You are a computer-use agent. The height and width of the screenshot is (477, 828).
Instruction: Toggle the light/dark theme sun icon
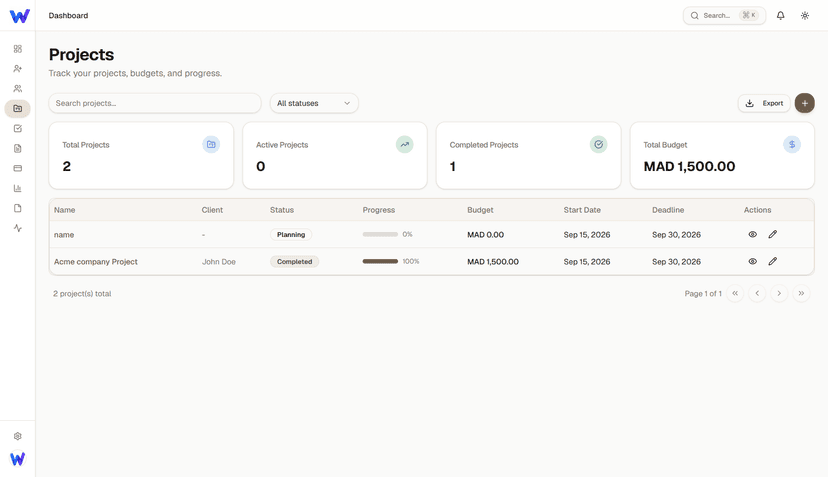click(805, 15)
